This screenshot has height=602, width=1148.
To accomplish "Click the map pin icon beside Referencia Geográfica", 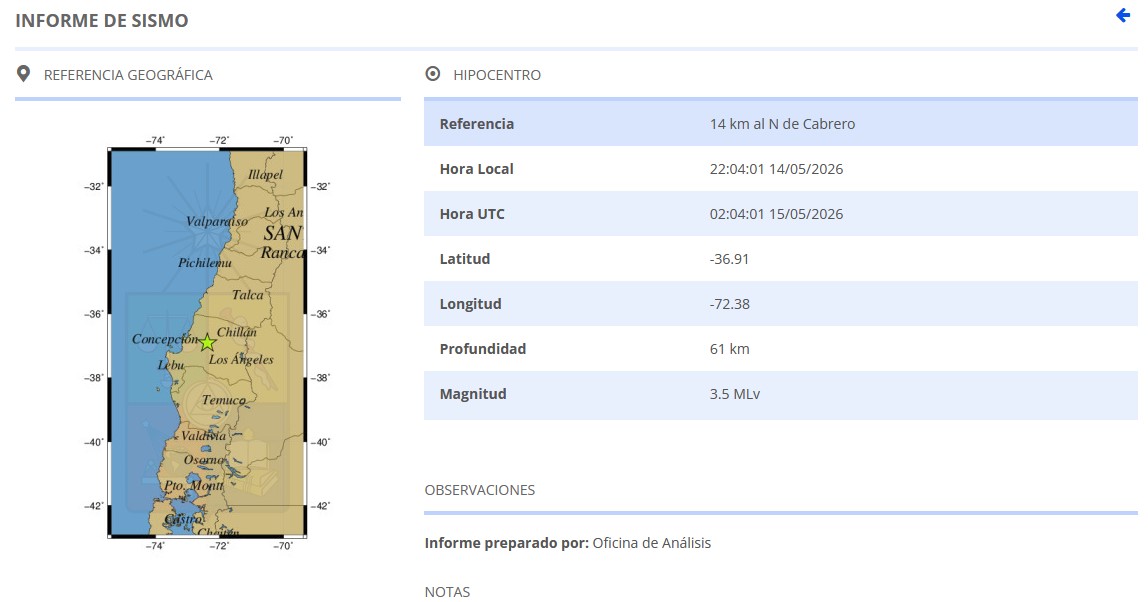I will [23, 74].
